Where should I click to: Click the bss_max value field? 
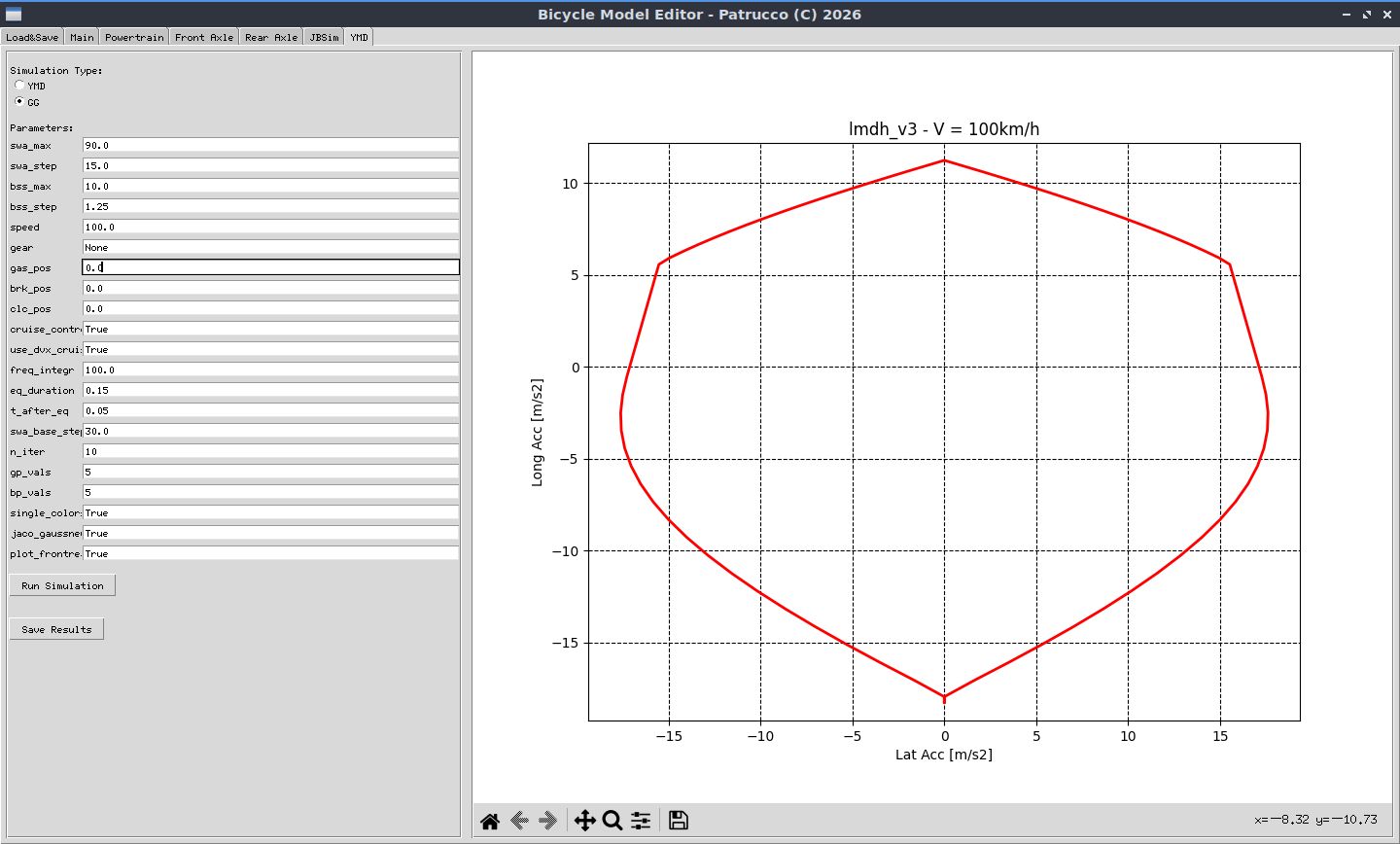270,186
